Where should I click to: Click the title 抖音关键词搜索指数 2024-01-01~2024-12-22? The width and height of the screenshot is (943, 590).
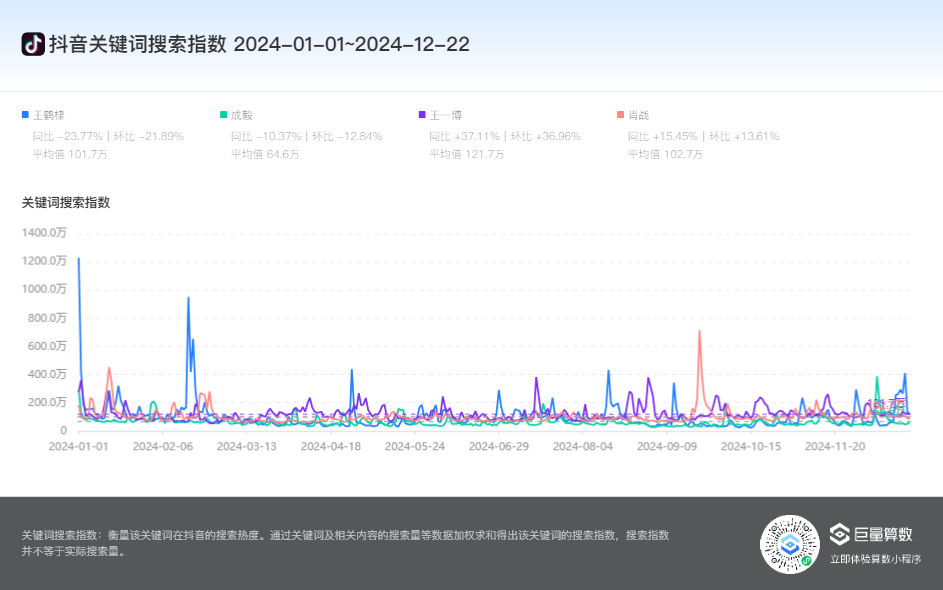[259, 44]
